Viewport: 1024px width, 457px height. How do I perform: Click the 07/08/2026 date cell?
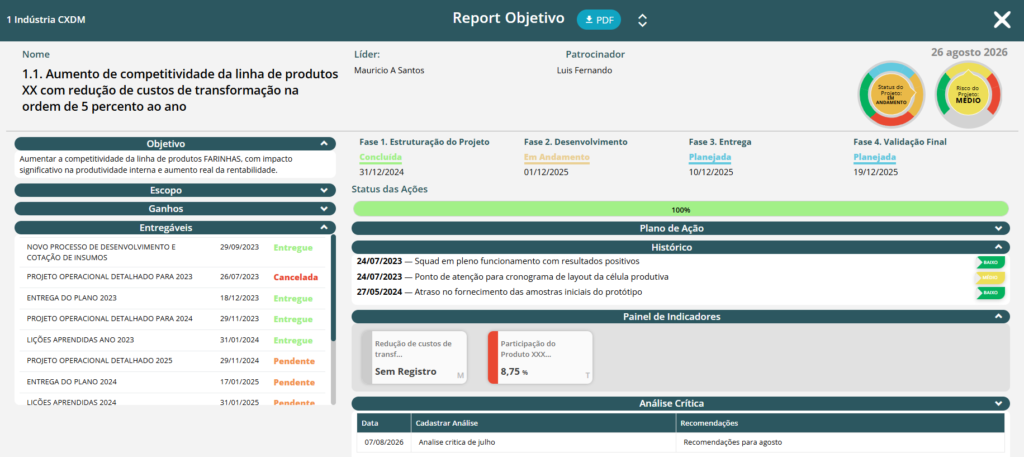coord(384,442)
